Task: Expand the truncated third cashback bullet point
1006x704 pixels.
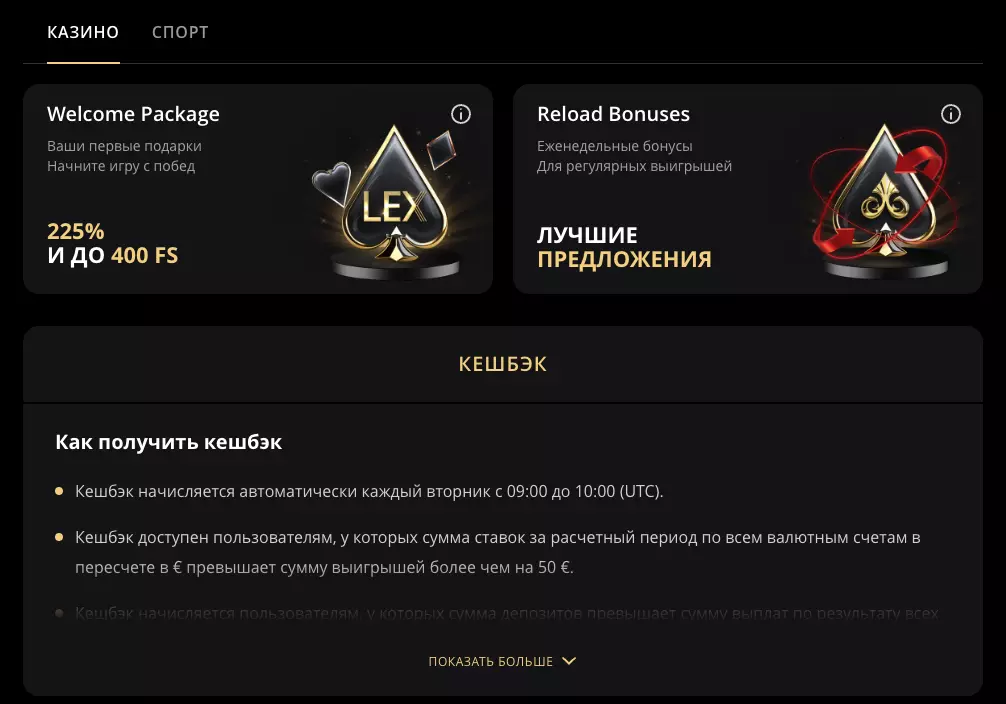Action: [500, 612]
